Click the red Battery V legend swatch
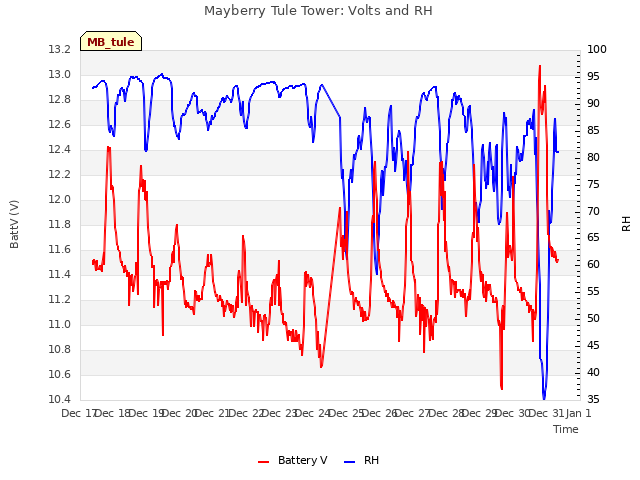 264,462
